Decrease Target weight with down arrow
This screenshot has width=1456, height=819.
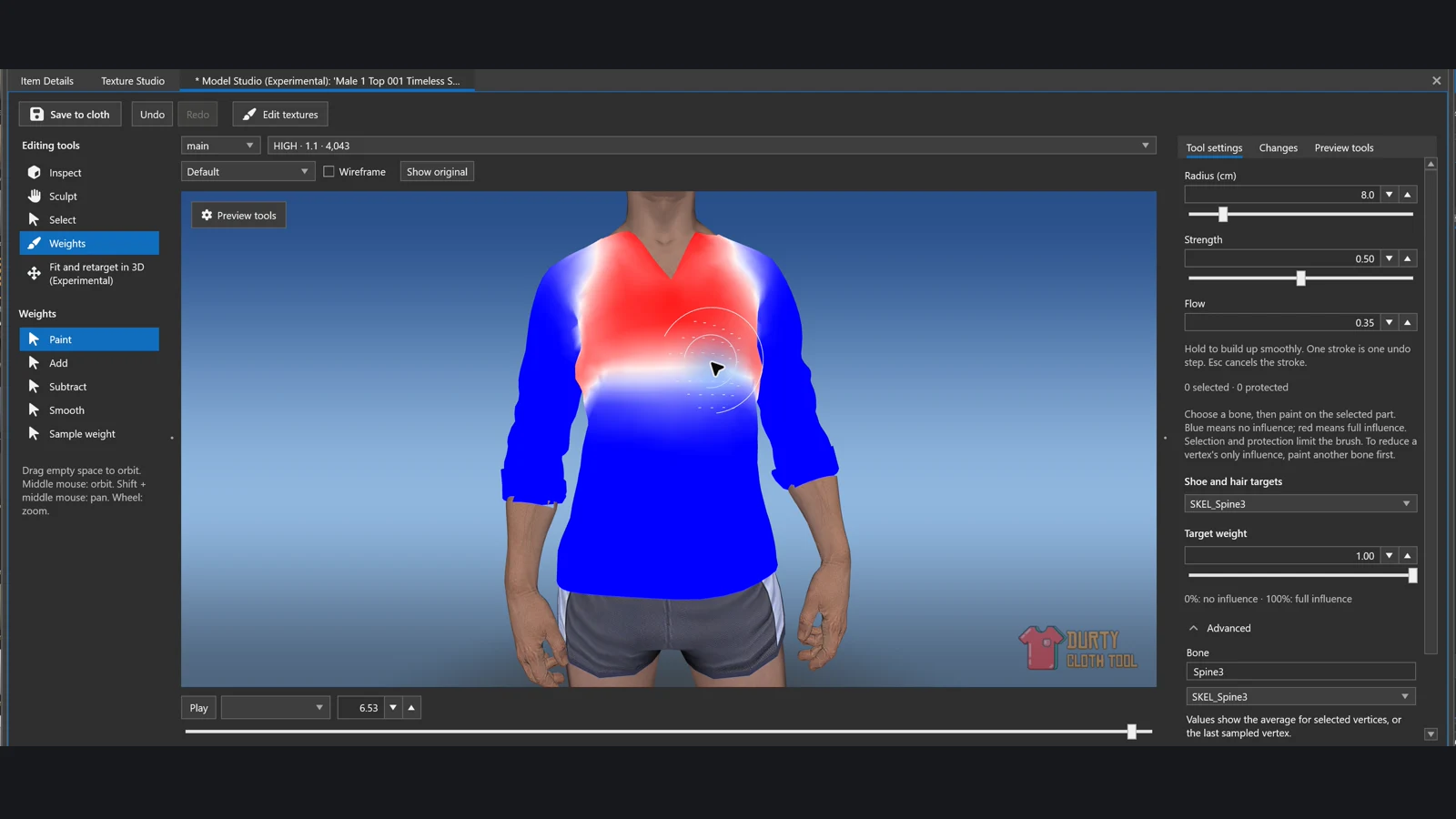1390,555
